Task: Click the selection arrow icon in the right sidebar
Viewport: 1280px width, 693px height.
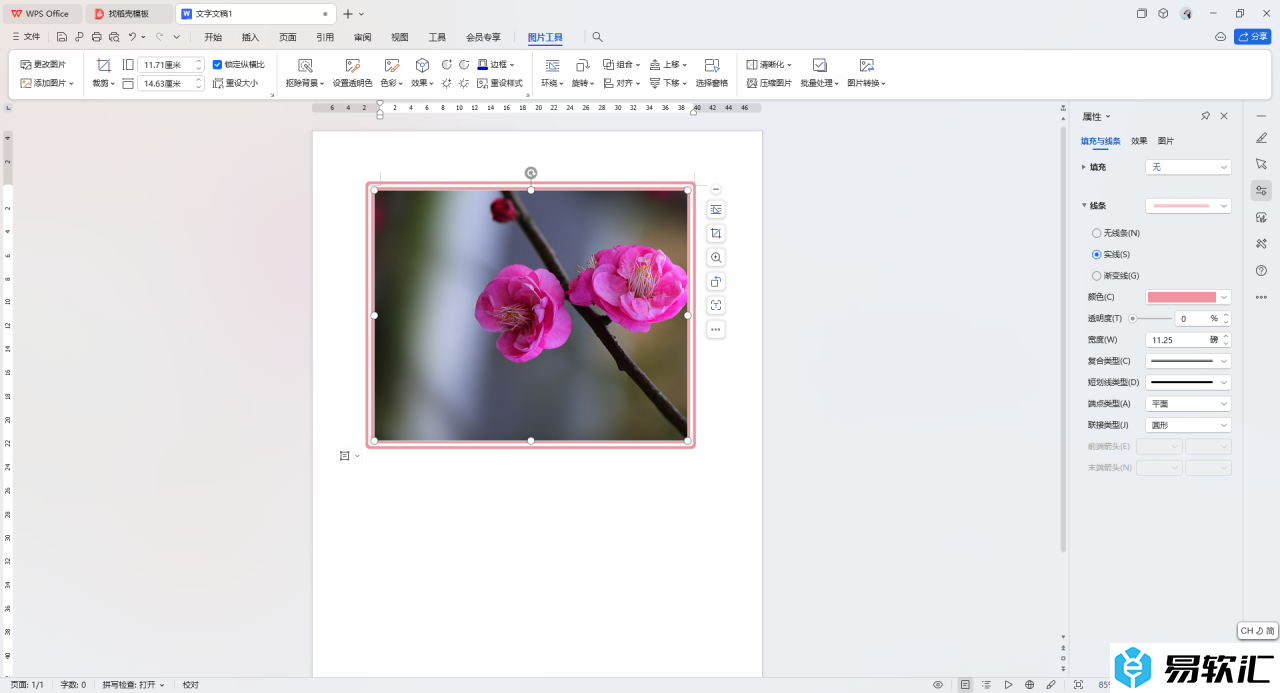Action: coord(1261,163)
